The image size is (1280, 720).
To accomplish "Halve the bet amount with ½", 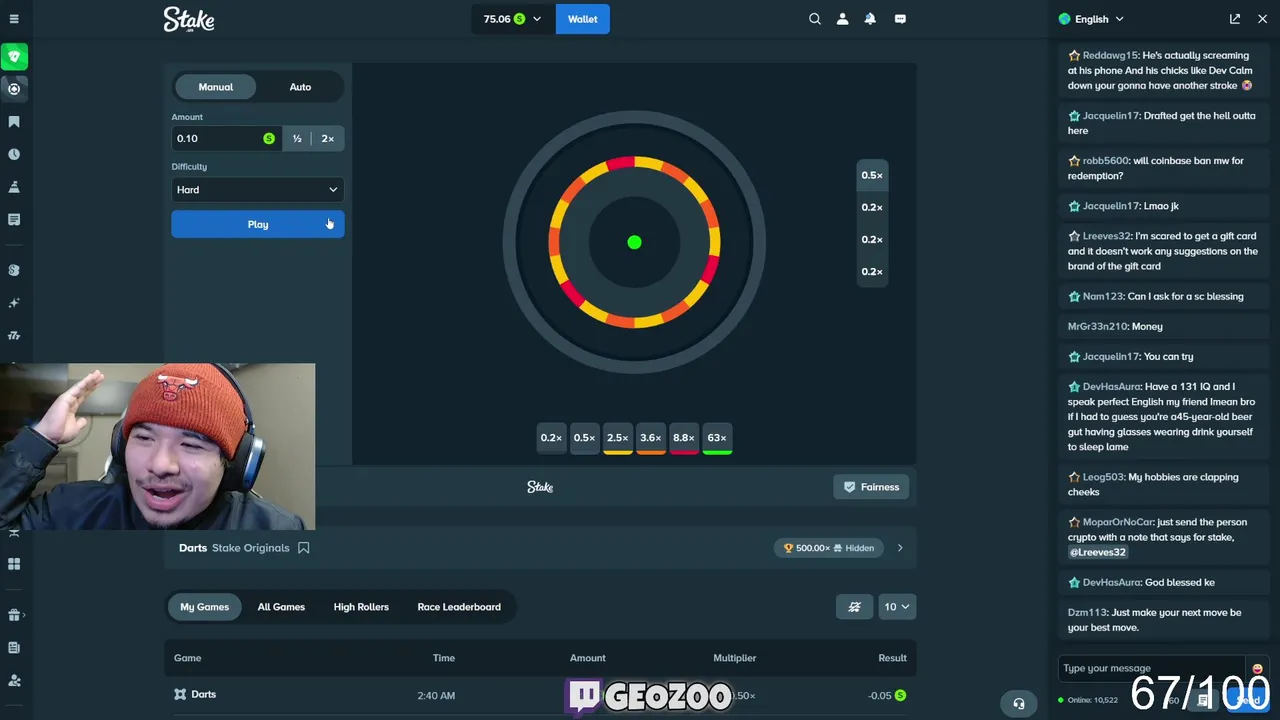I will point(297,139).
